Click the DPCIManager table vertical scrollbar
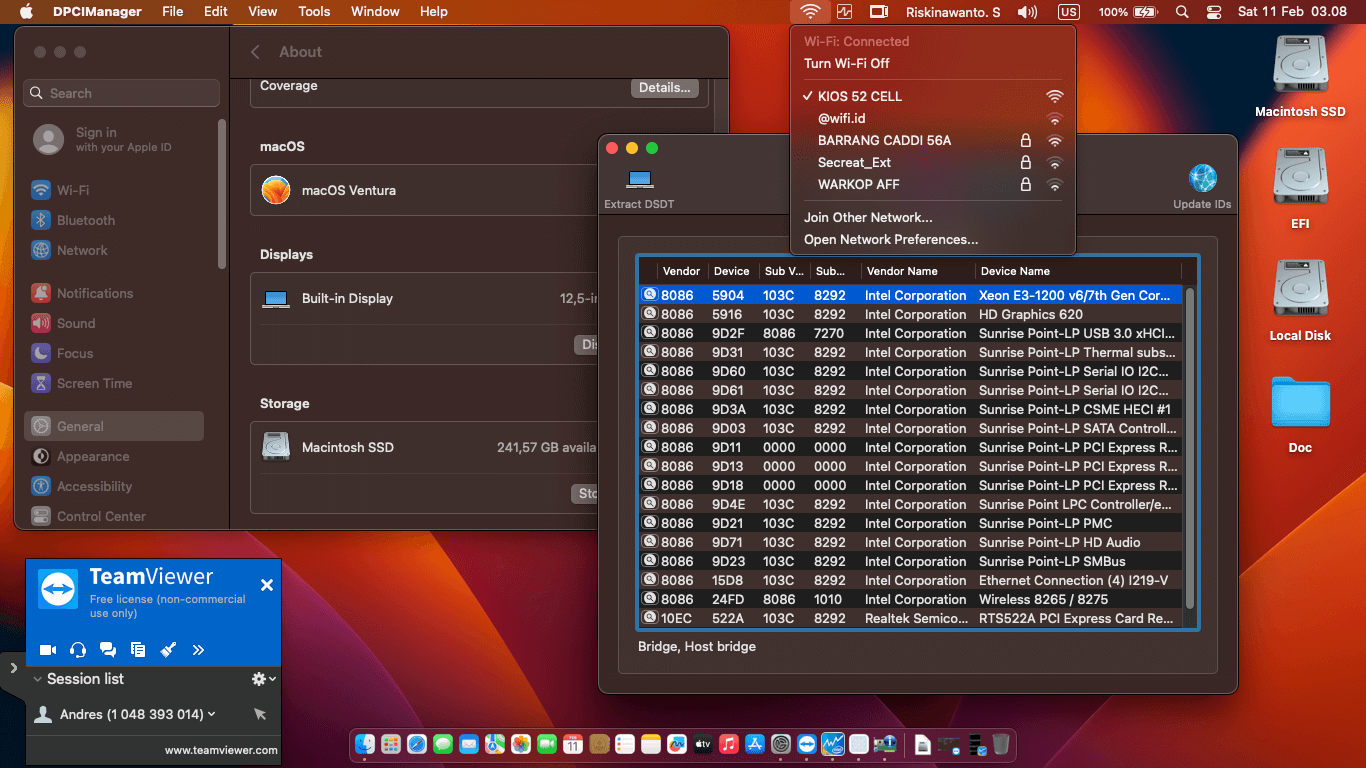The image size is (1366, 768). [1190, 448]
